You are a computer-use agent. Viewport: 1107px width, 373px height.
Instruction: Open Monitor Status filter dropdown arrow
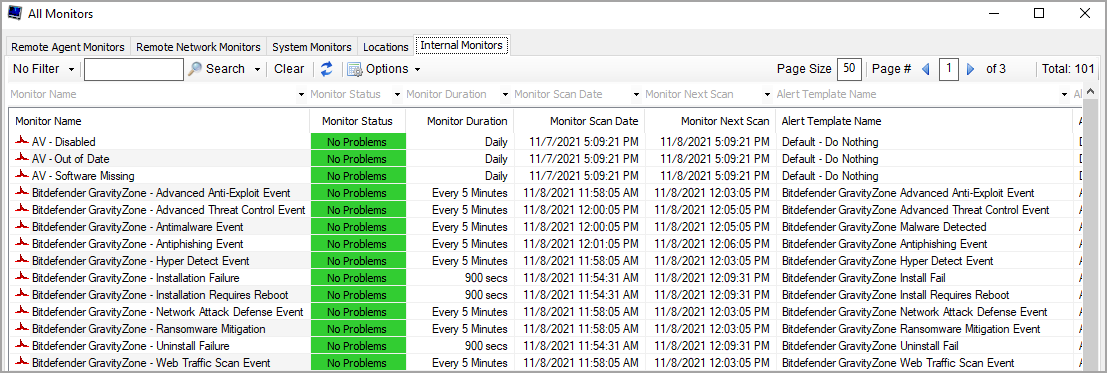(397, 95)
